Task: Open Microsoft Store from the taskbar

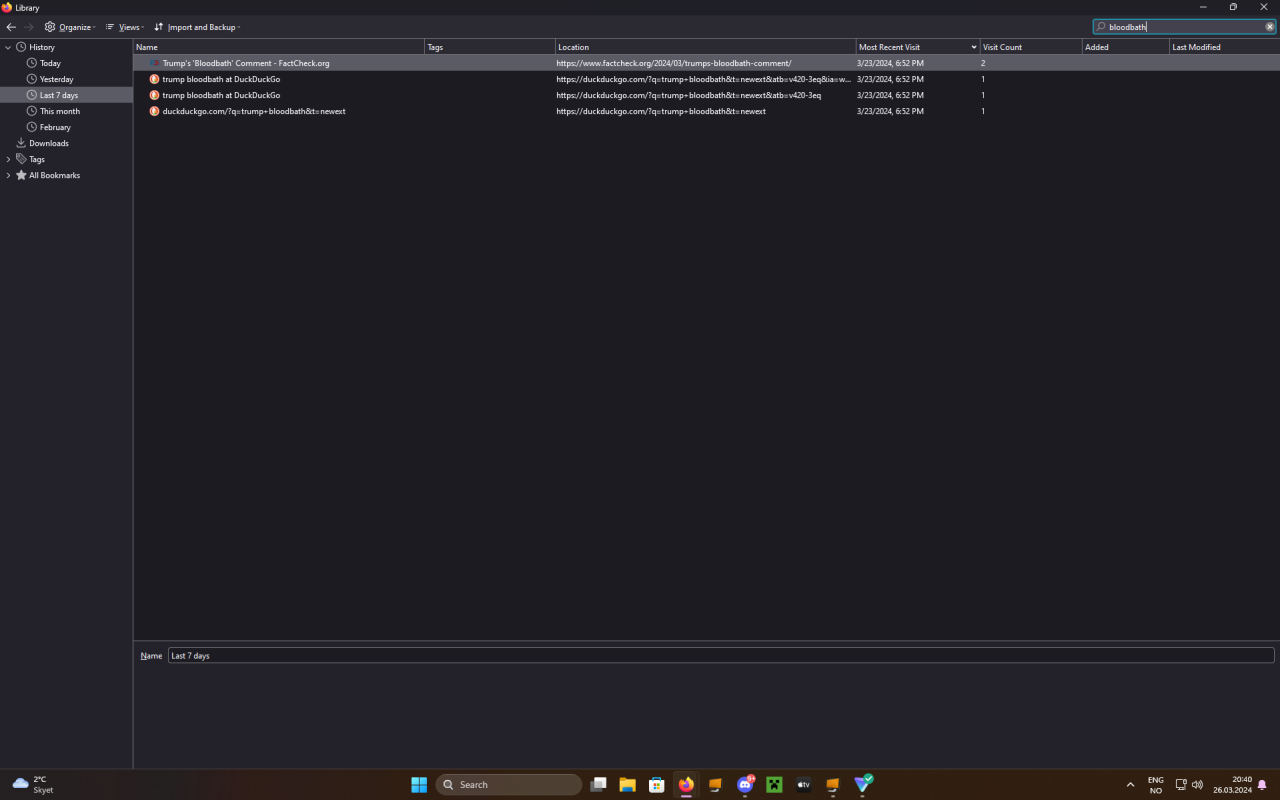Action: pos(657,785)
